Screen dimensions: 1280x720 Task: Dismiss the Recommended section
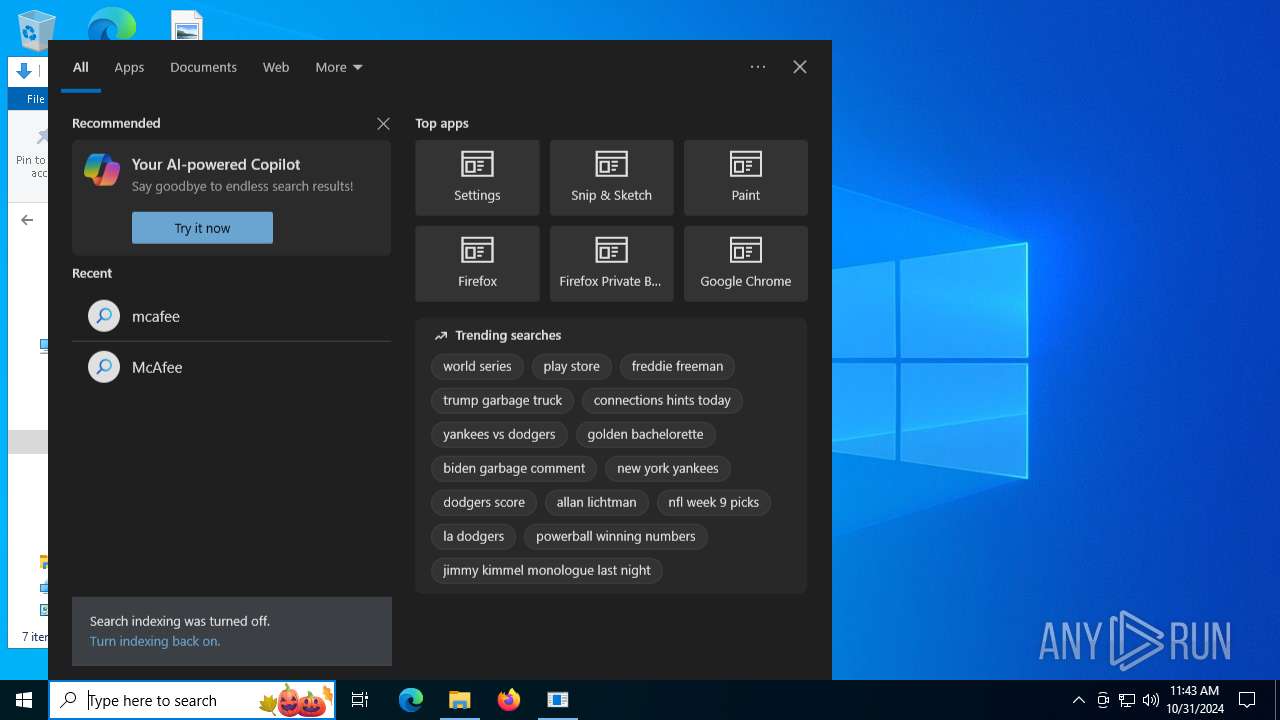383,124
